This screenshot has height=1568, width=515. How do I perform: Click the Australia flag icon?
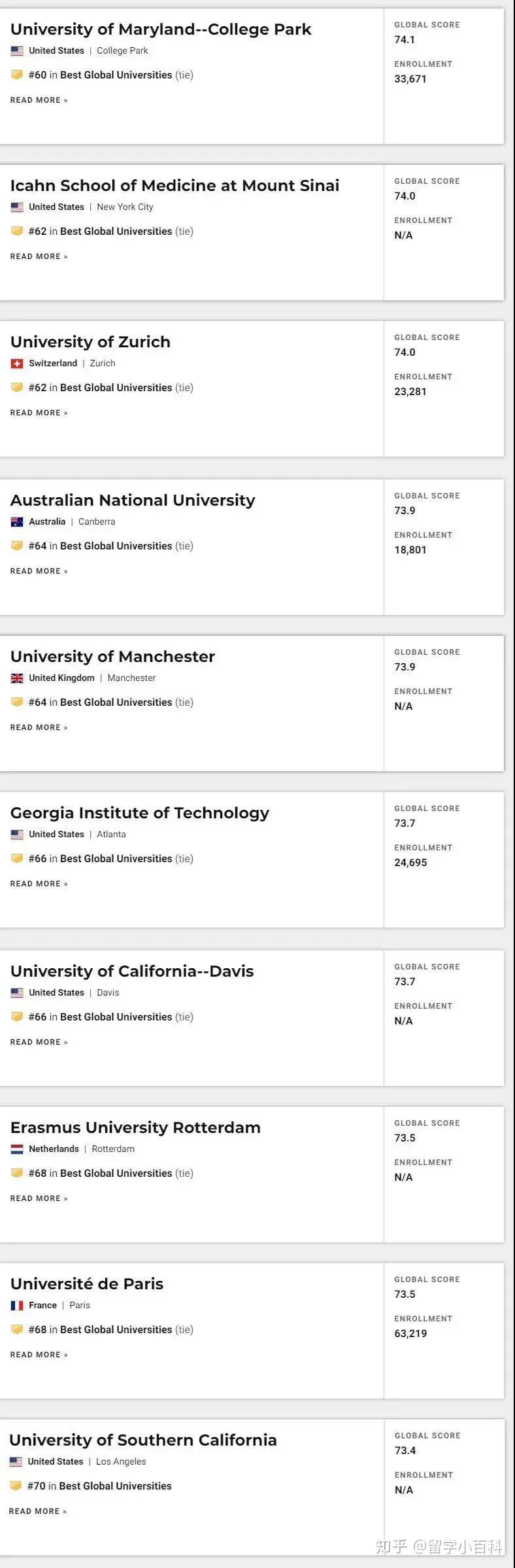click(x=17, y=521)
